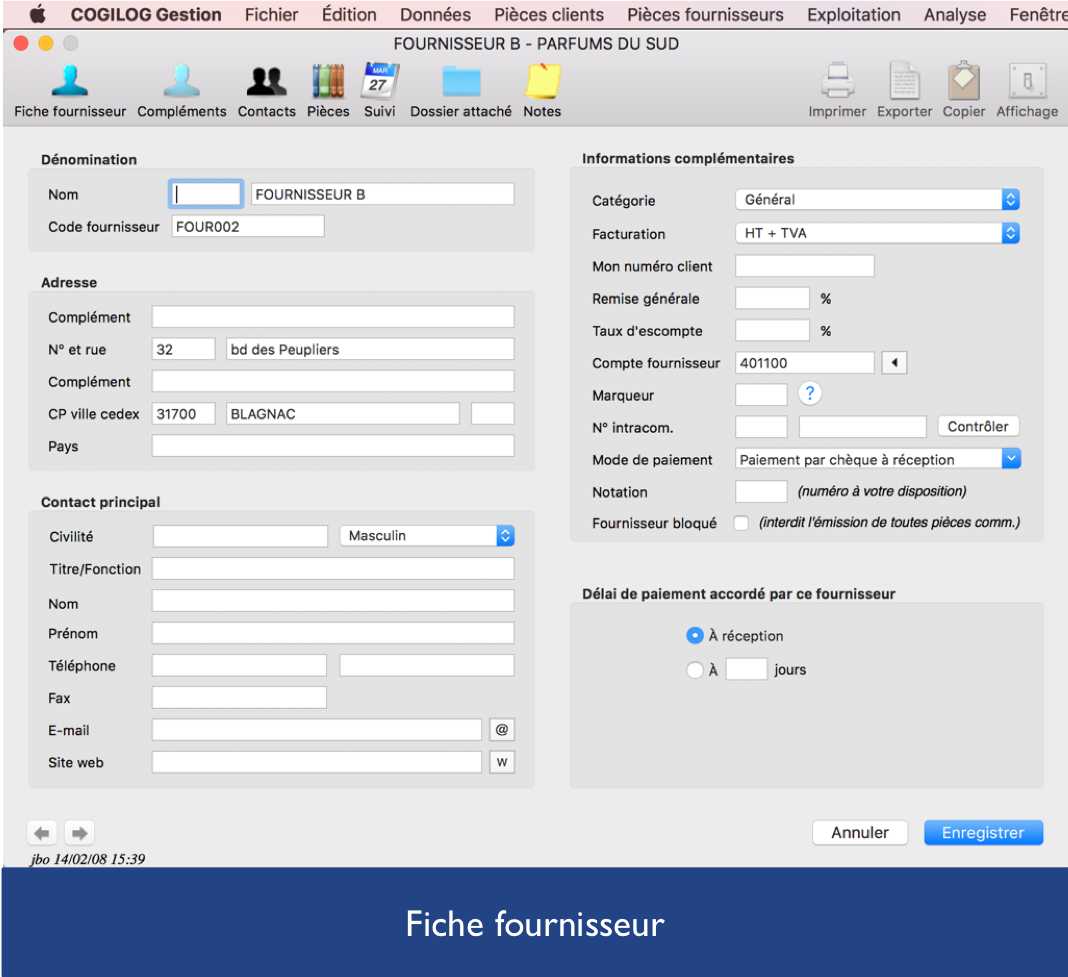The height and width of the screenshot is (977, 1068).
Task: Click the Marqueur help question mark
Action: click(809, 393)
